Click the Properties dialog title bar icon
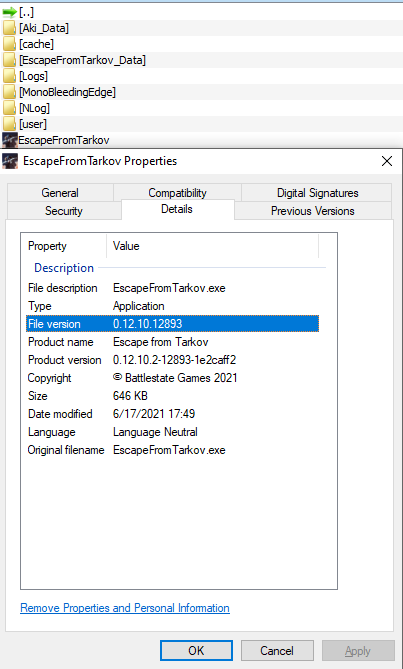Screen dimensions: 403x669 tap(10, 161)
